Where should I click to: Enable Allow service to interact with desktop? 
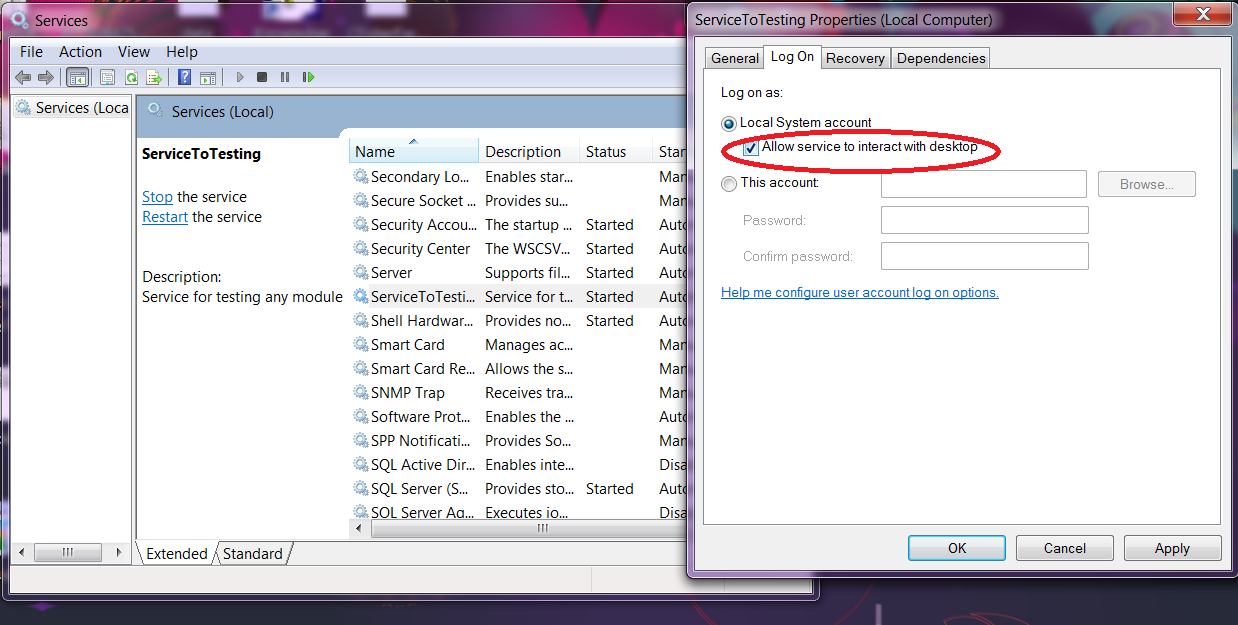point(749,148)
